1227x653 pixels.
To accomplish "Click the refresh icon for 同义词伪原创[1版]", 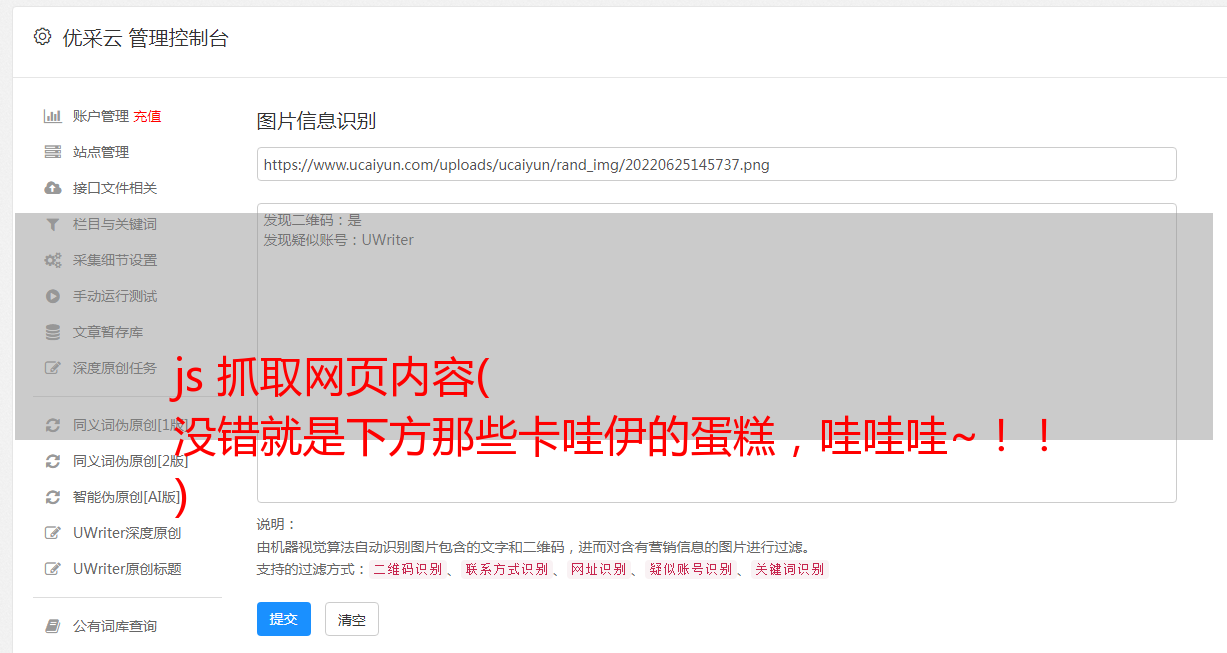I will pos(53,425).
